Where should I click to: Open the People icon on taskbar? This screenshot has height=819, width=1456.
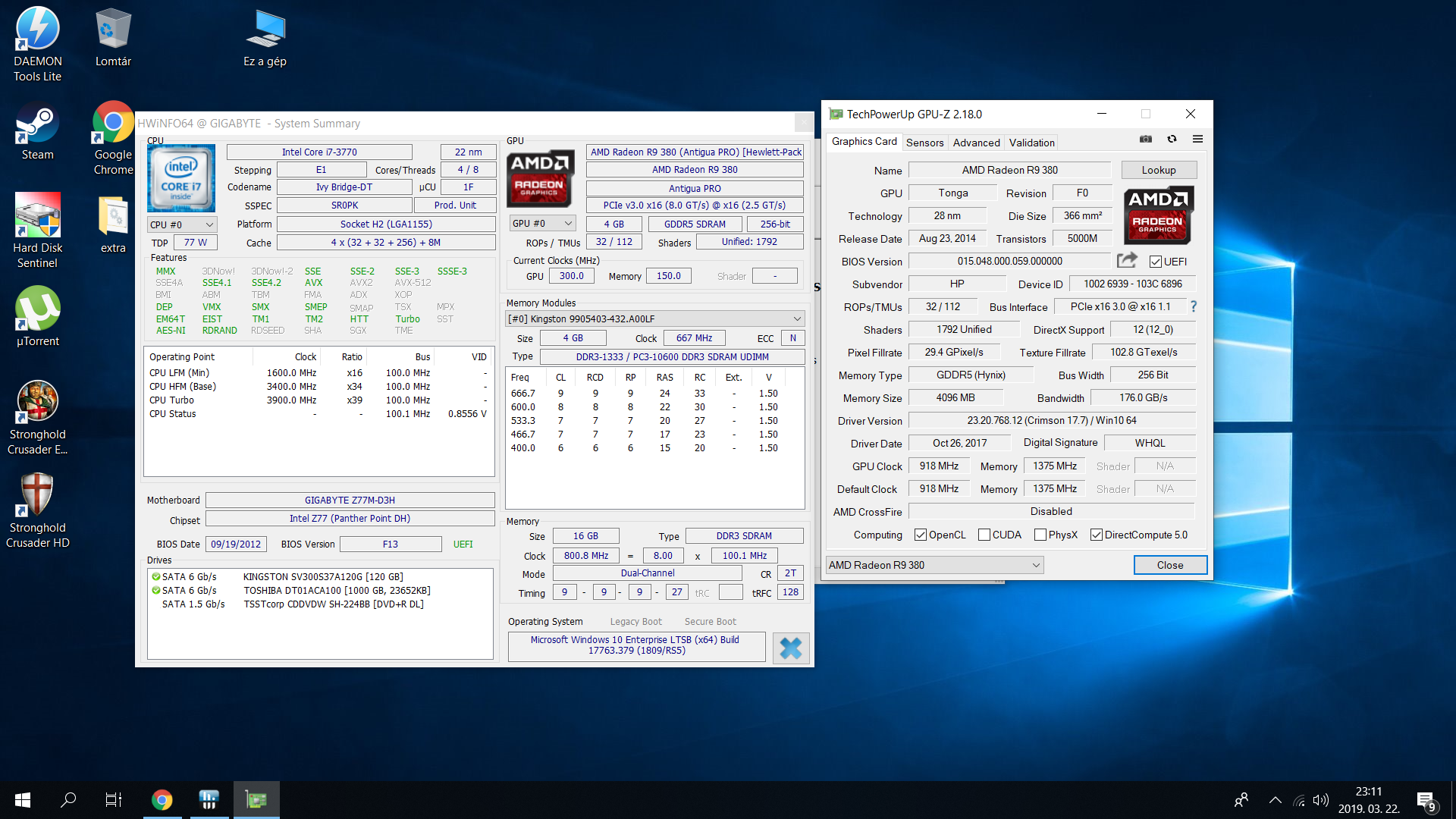(1241, 800)
